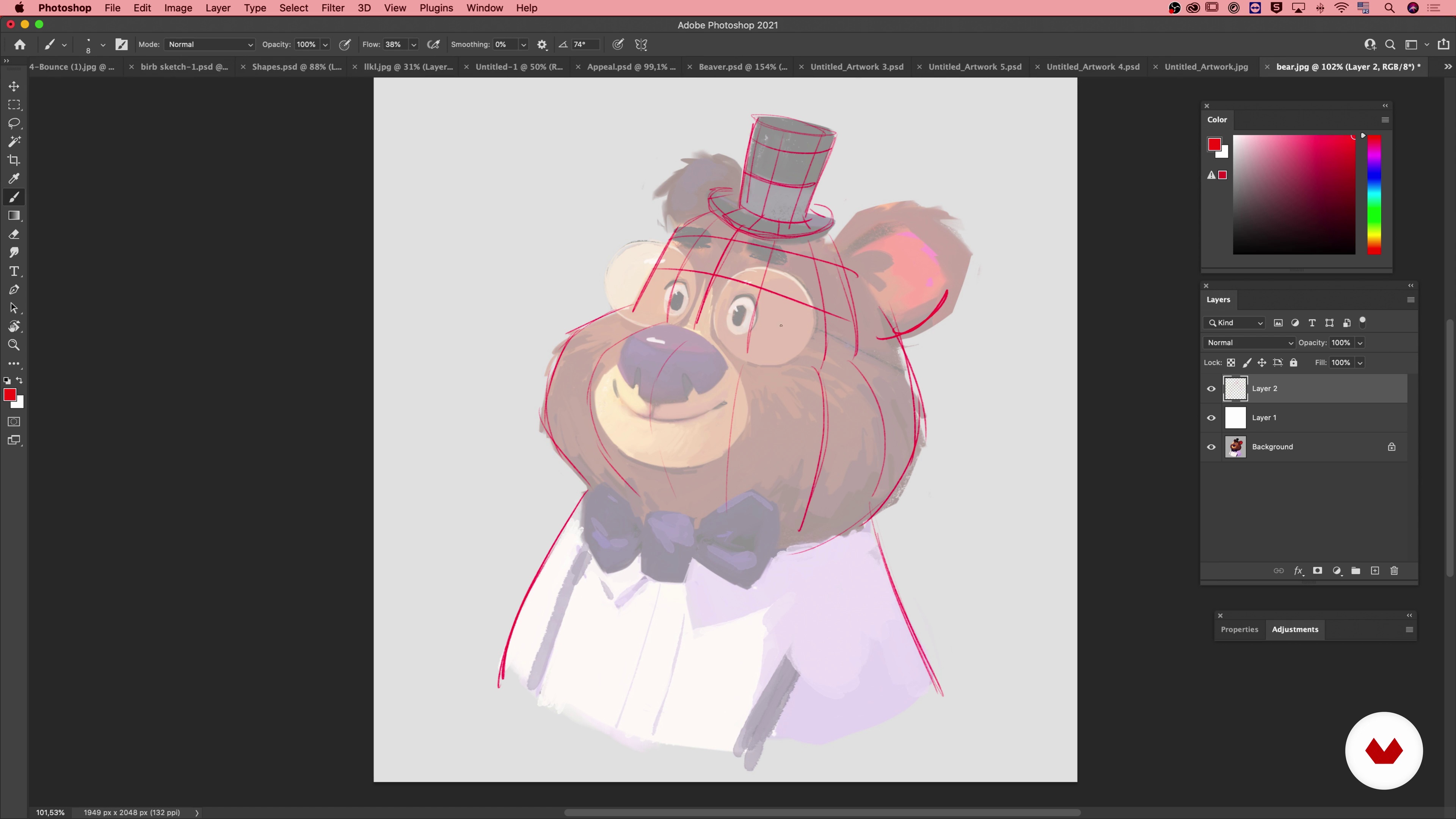Hide the Background layer eye
The width and height of the screenshot is (1456, 819).
pos(1211,447)
